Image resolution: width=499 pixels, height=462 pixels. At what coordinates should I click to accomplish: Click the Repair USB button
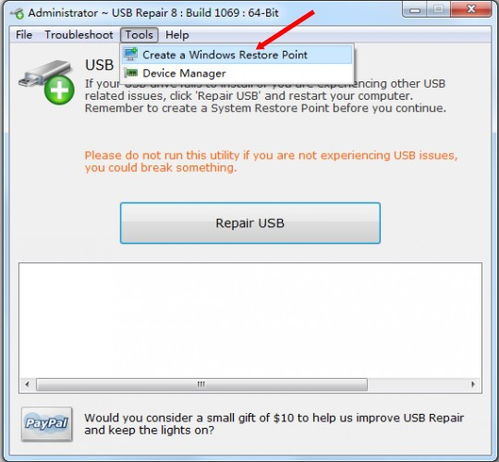click(250, 223)
